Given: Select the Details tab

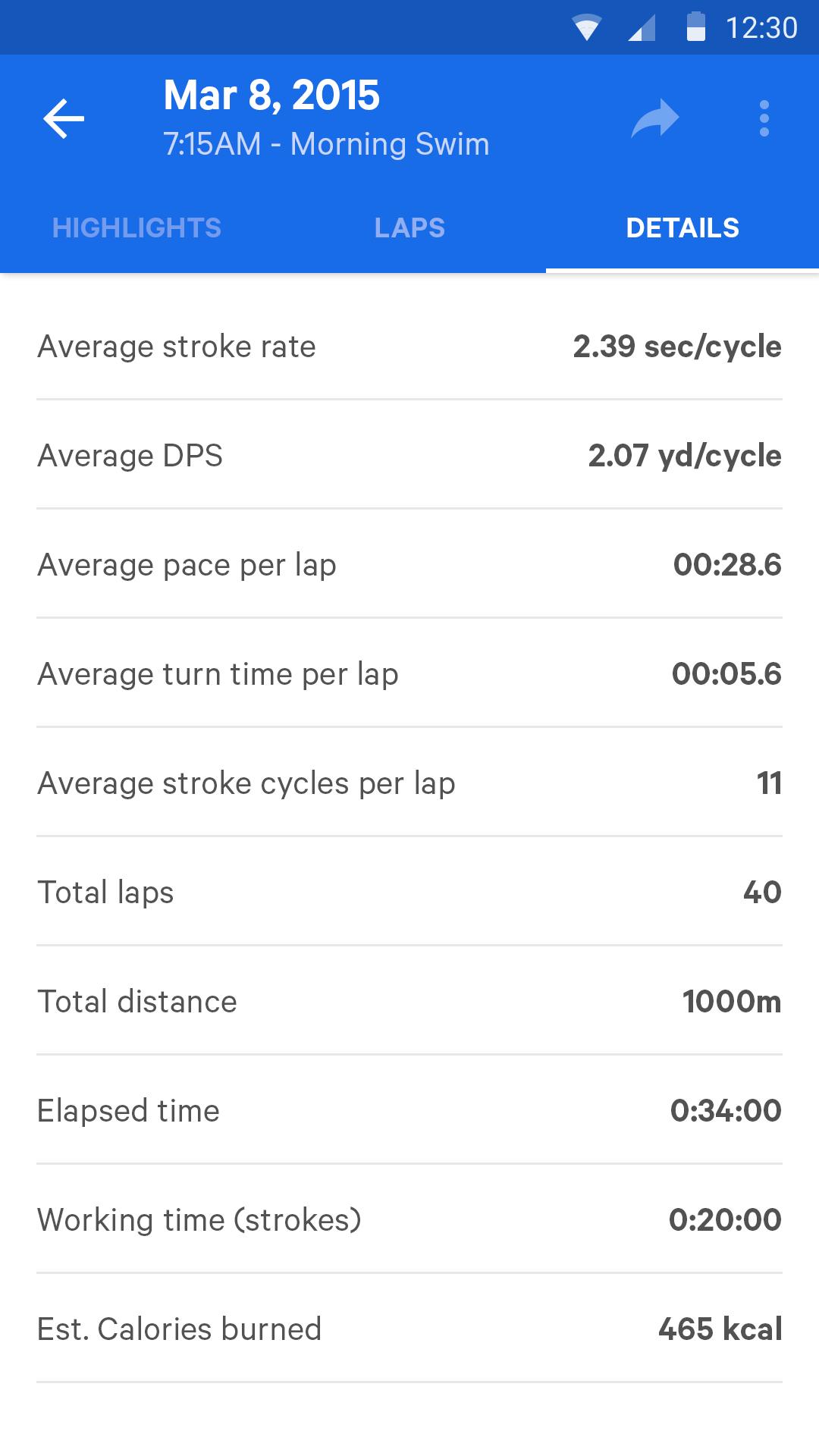Looking at the screenshot, I should (682, 228).
